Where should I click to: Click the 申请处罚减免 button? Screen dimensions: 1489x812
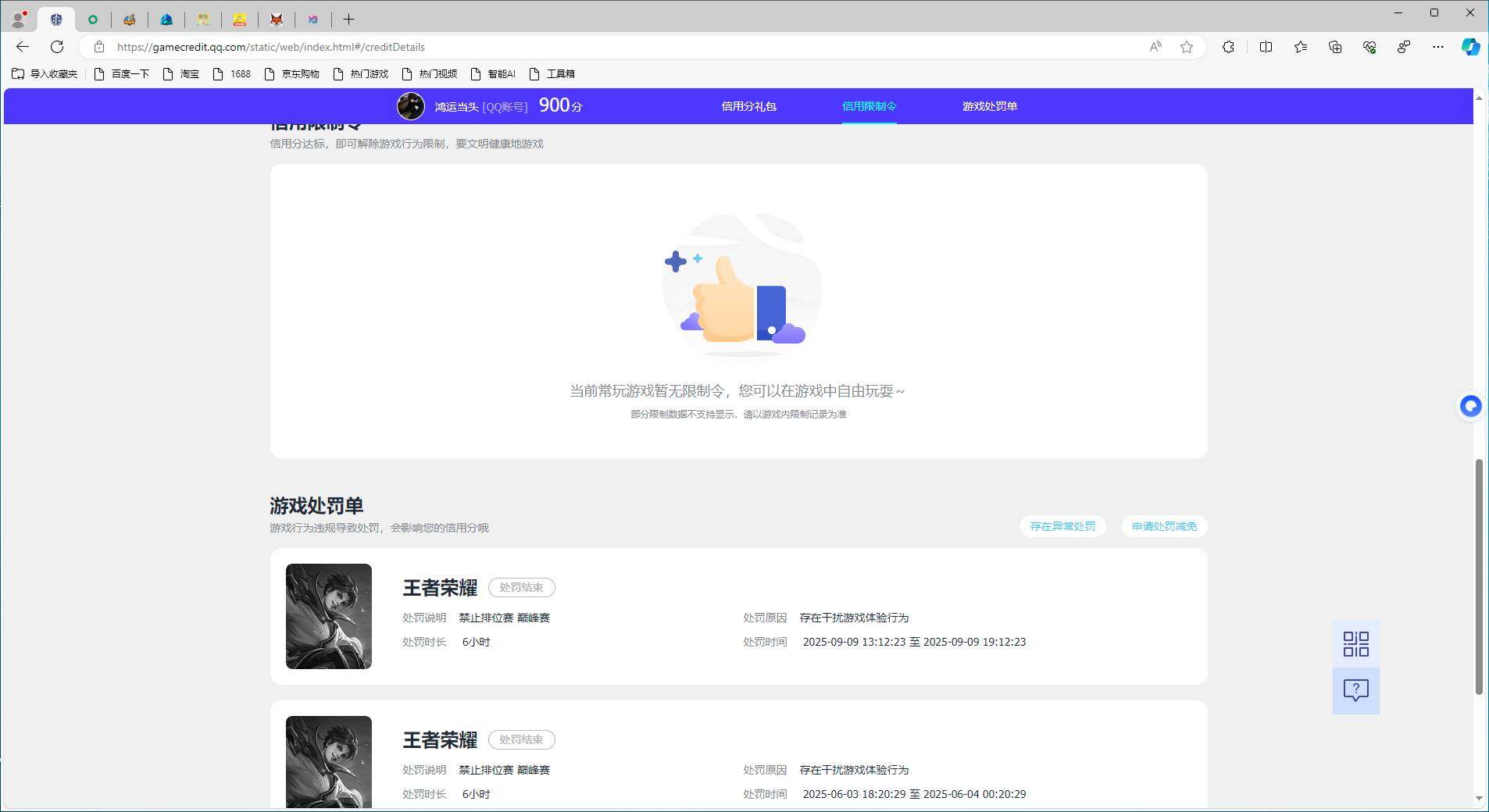click(1164, 526)
